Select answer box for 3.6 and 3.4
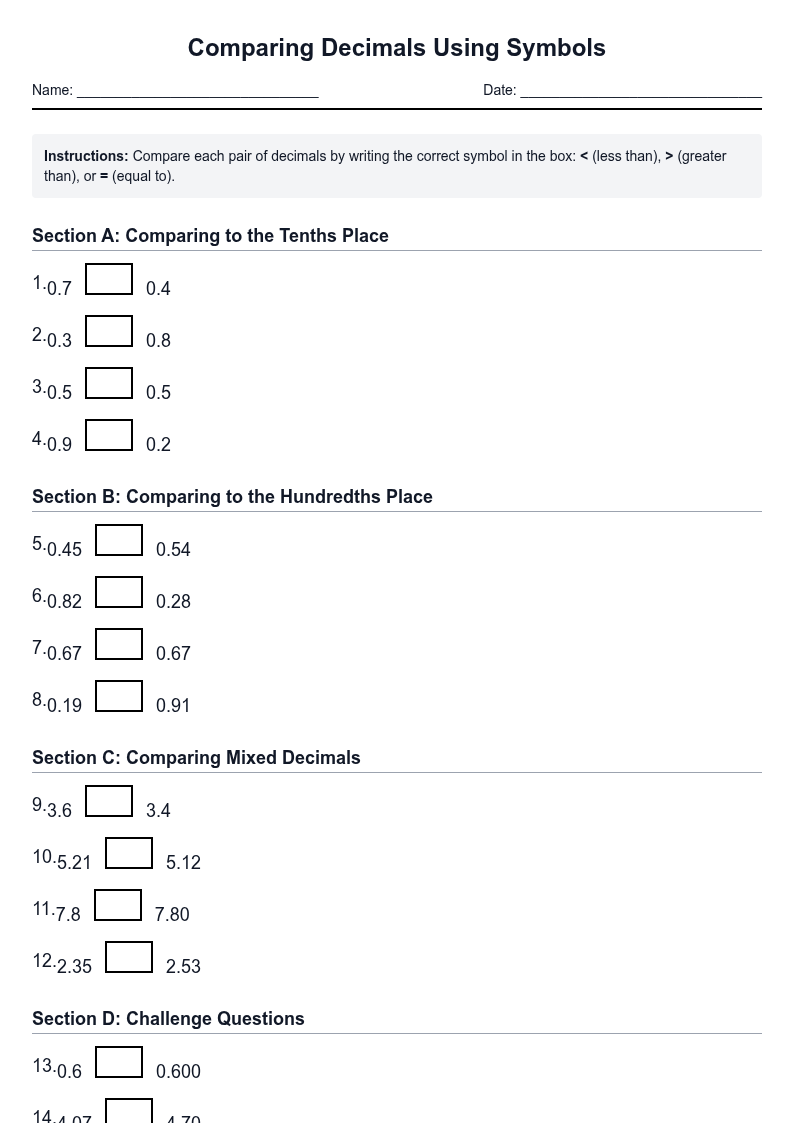This screenshot has width=794, height=1123. (x=109, y=801)
